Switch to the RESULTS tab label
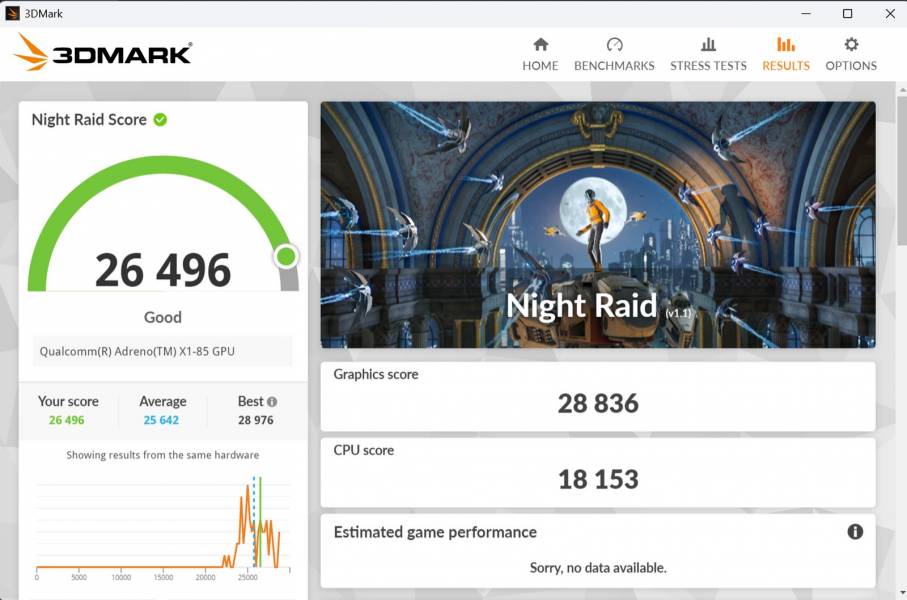This screenshot has width=907, height=600. pos(786,66)
